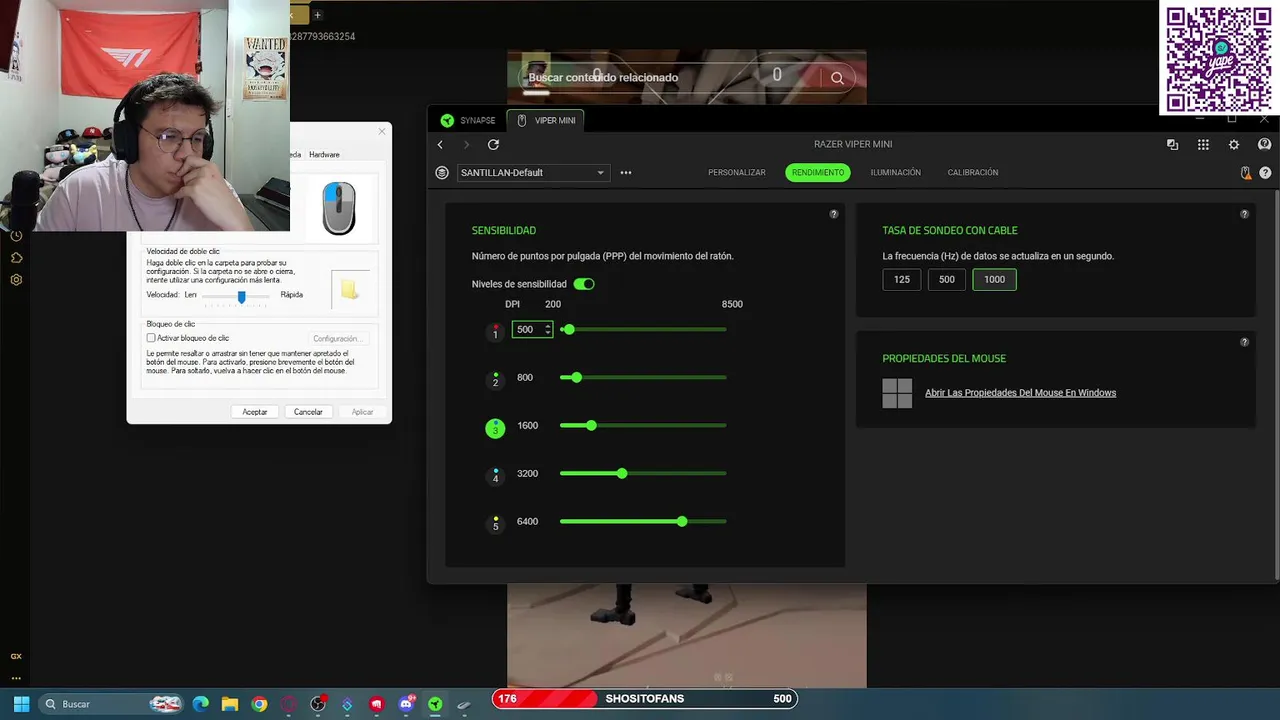This screenshot has height=720, width=1280.
Task: Open the RENDIMIENTO tab
Action: [x=818, y=173]
